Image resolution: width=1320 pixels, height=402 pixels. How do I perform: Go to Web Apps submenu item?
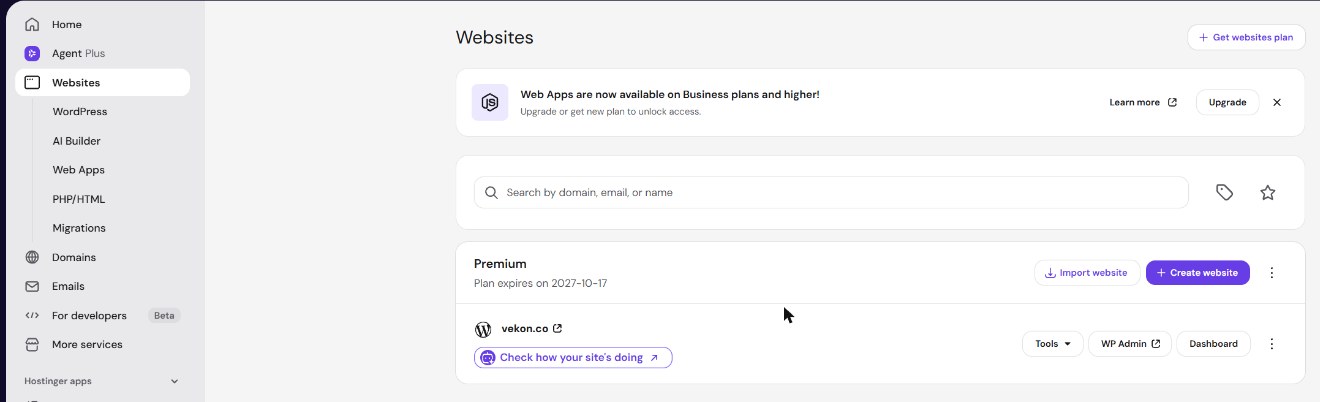[78, 170]
